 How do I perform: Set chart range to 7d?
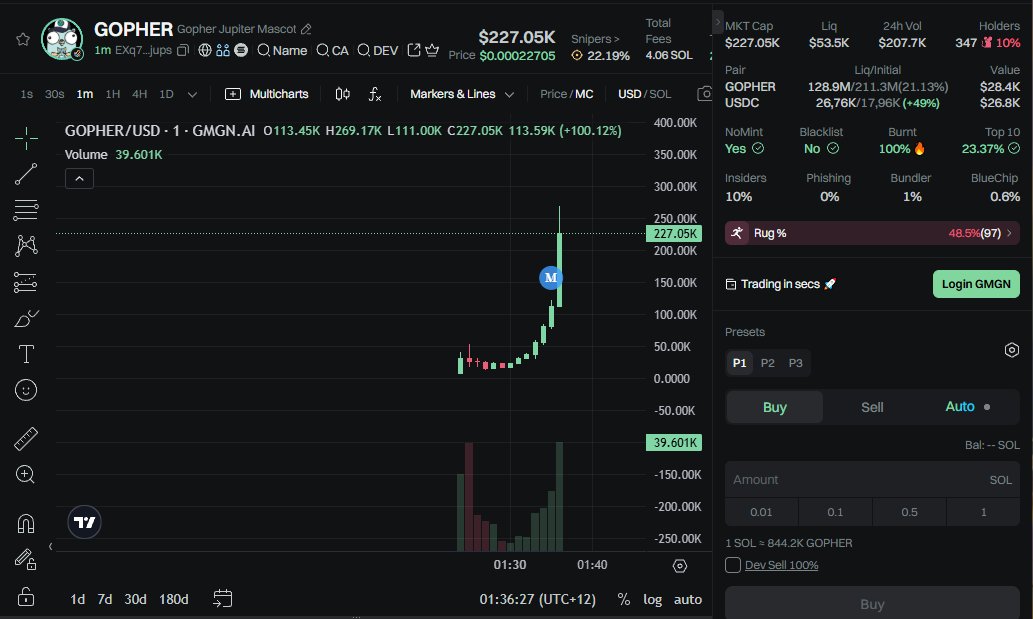105,599
